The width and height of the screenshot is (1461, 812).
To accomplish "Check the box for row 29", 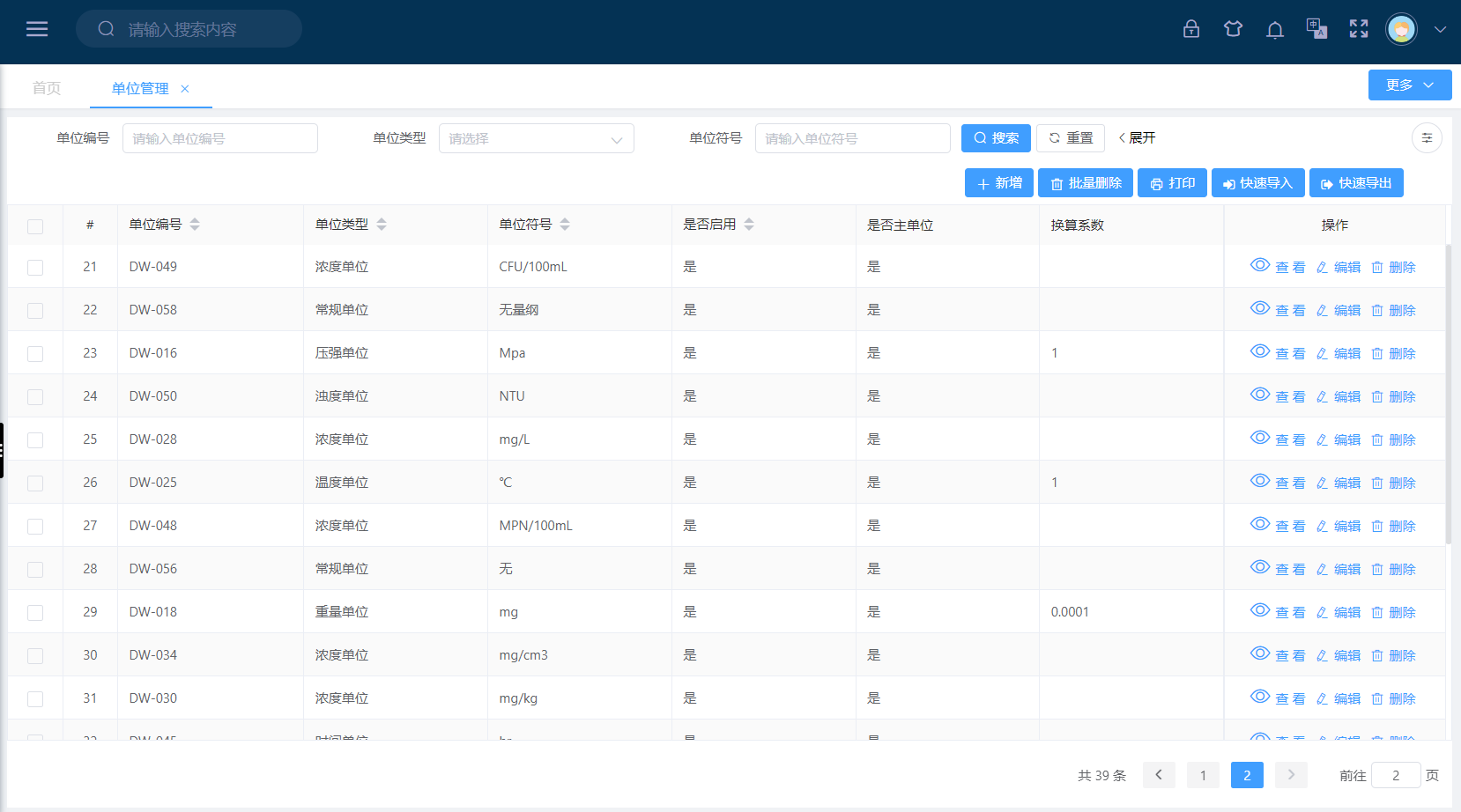I will pyautogui.click(x=35, y=613).
